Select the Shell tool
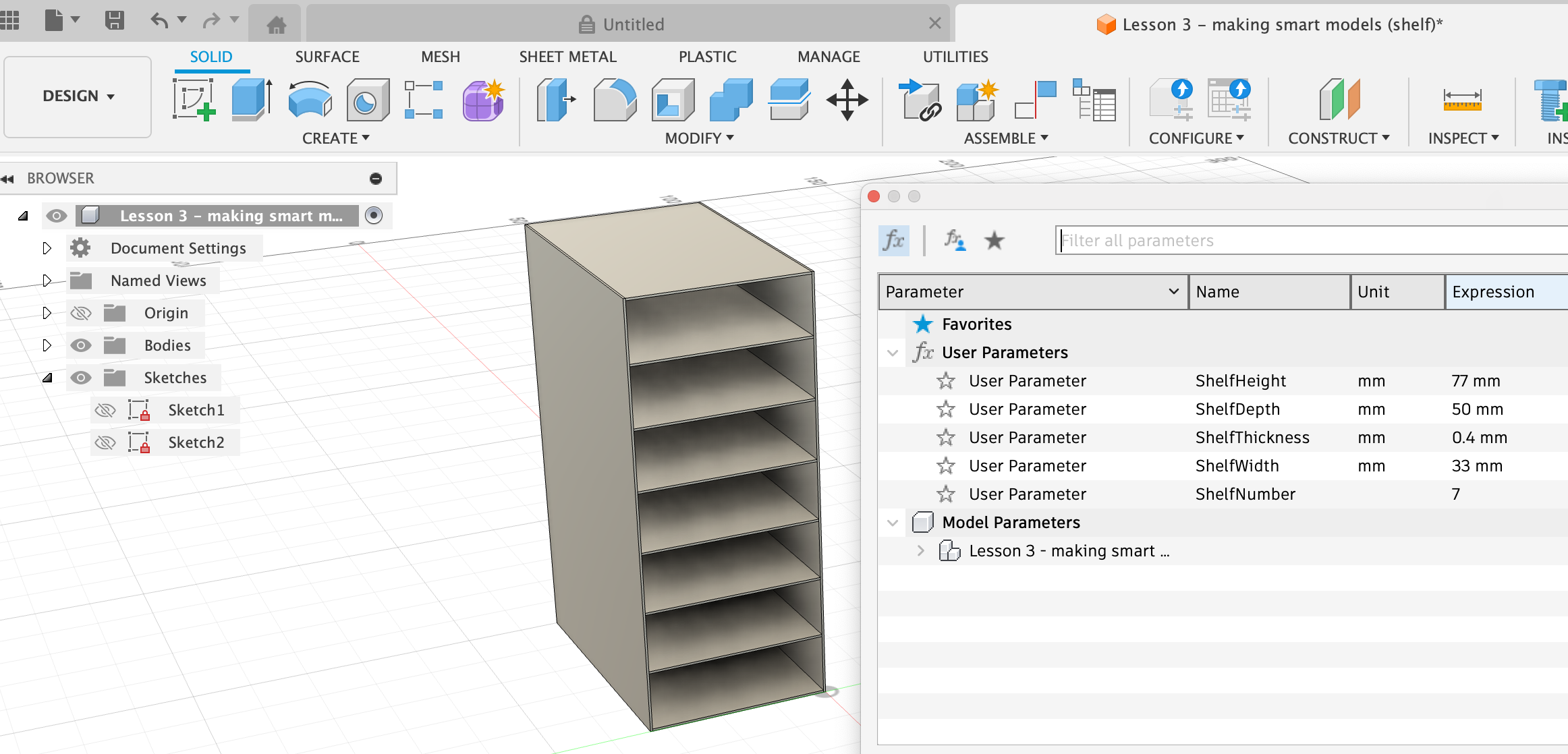The image size is (1568, 754). click(x=673, y=100)
